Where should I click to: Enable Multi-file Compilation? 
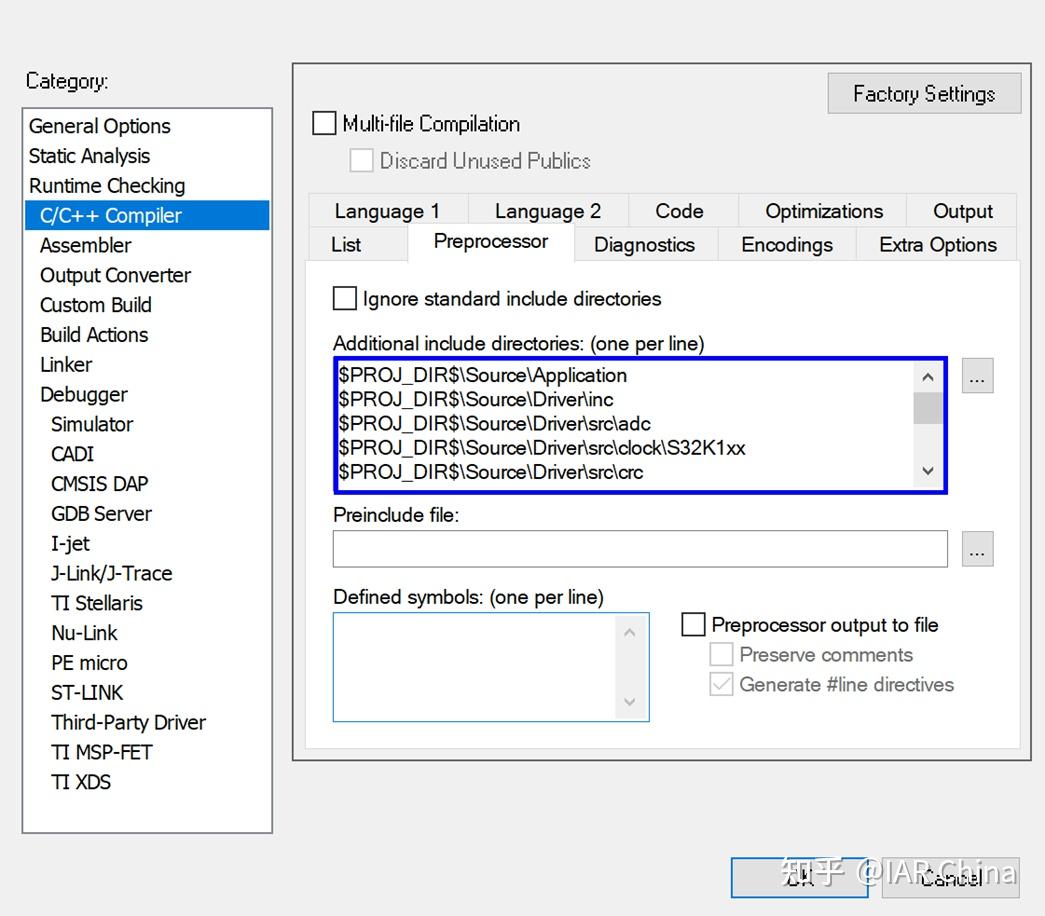[x=324, y=124]
